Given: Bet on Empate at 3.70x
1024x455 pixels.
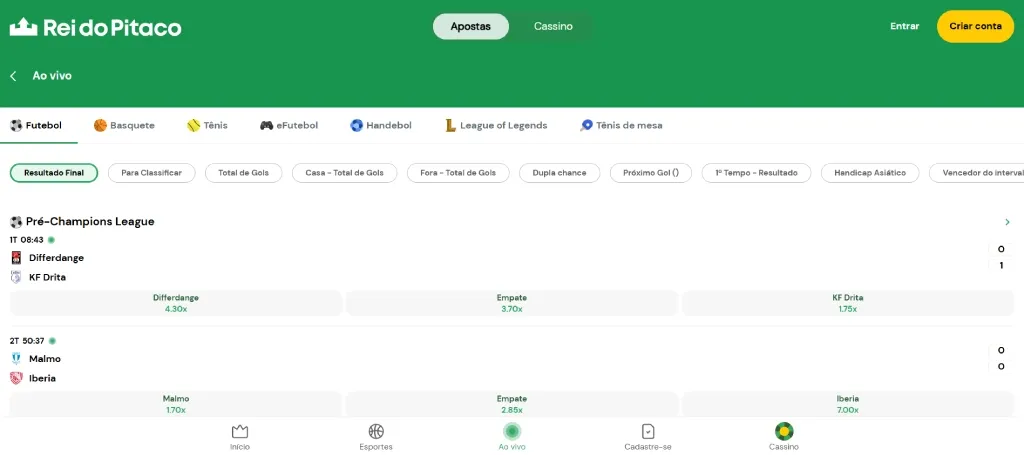Looking at the screenshot, I should (512, 303).
